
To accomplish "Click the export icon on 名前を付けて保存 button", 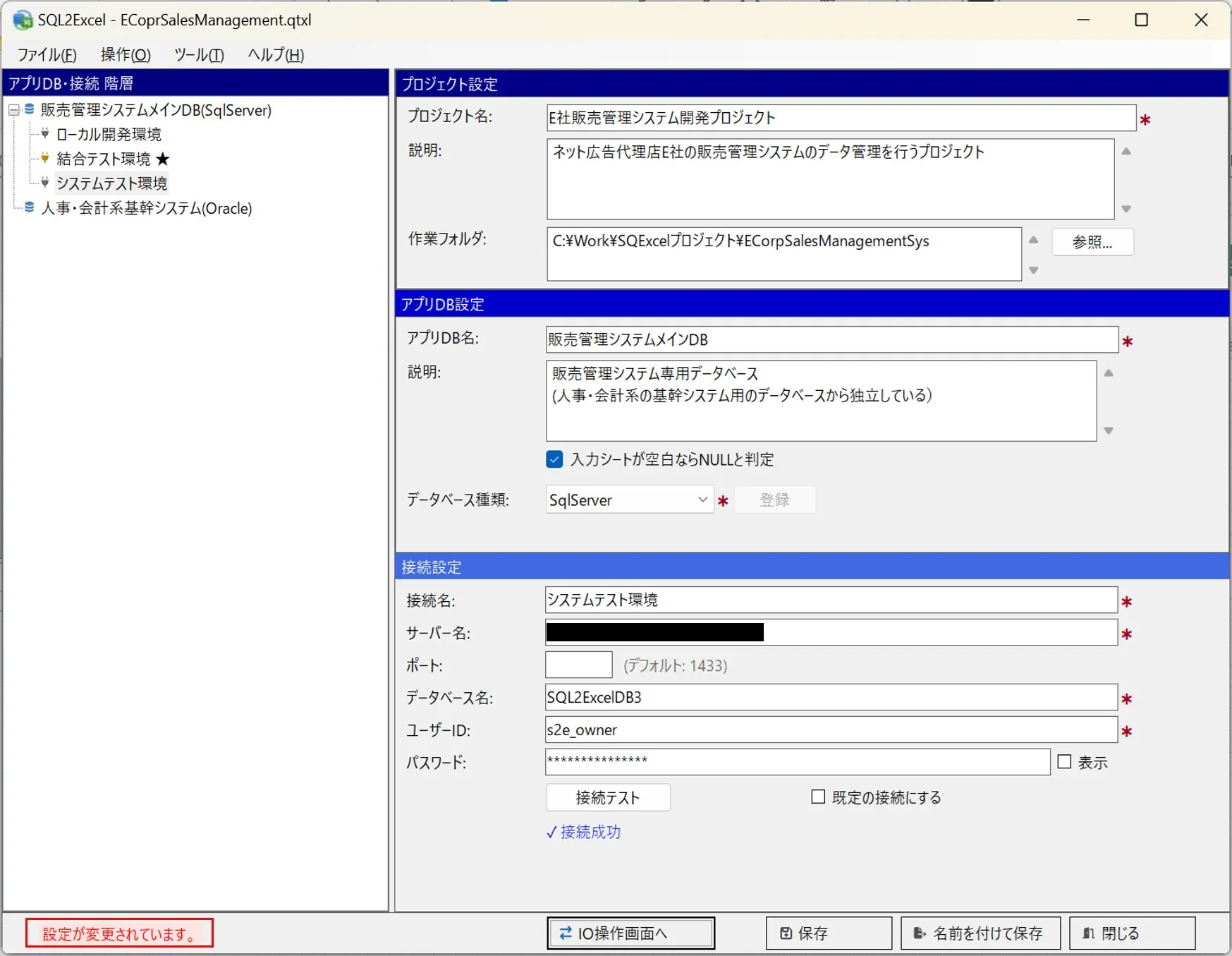I will point(920,933).
